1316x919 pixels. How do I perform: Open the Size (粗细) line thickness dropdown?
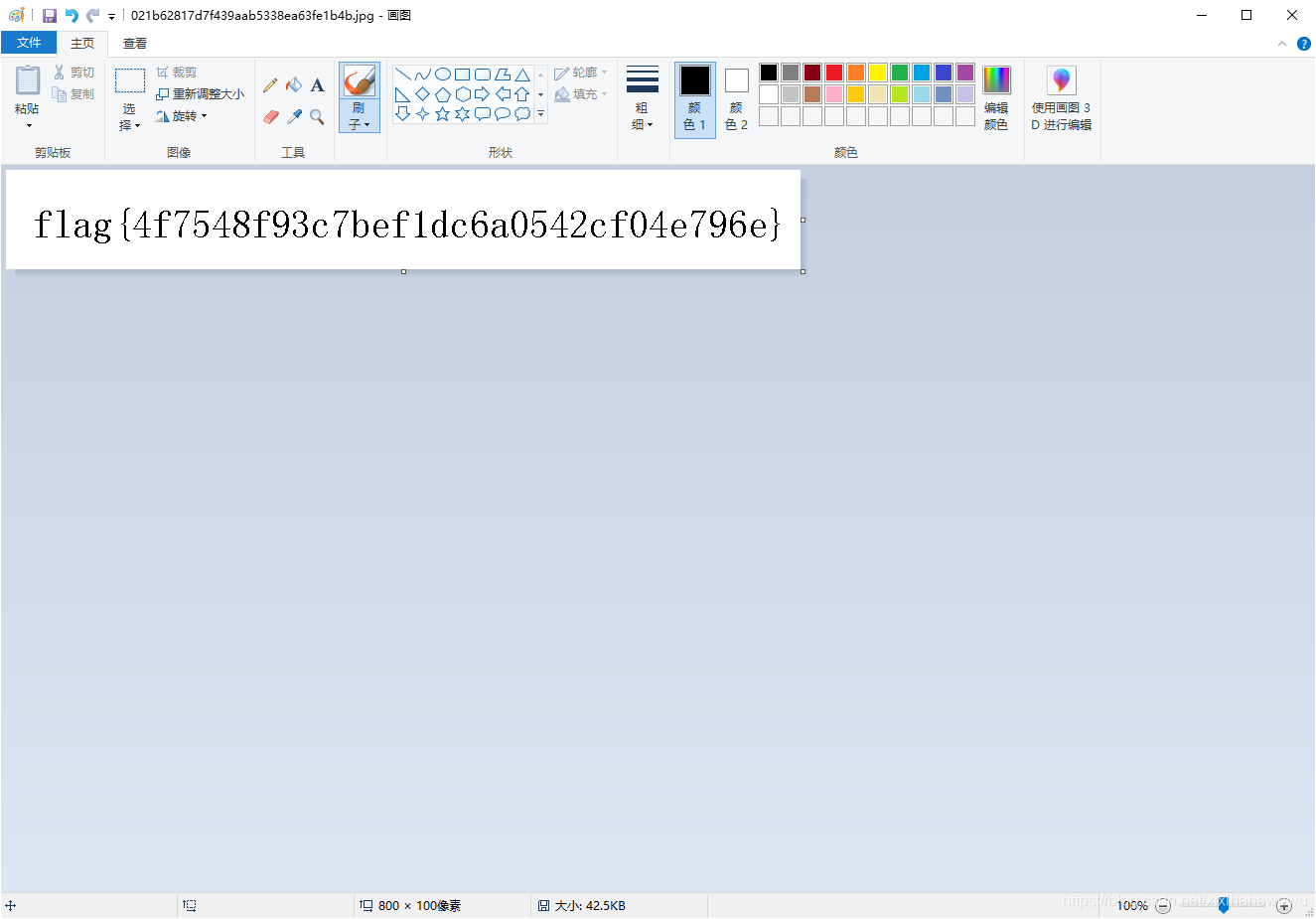pyautogui.click(x=643, y=98)
